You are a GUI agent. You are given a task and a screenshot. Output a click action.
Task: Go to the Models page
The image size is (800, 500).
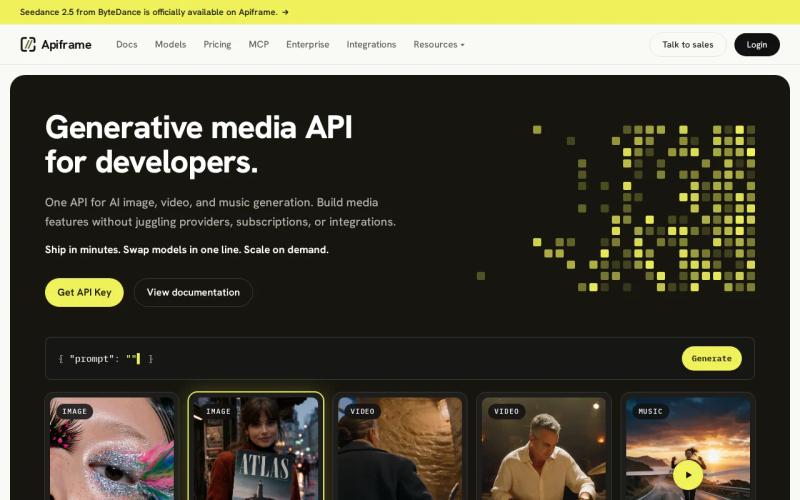click(x=170, y=44)
